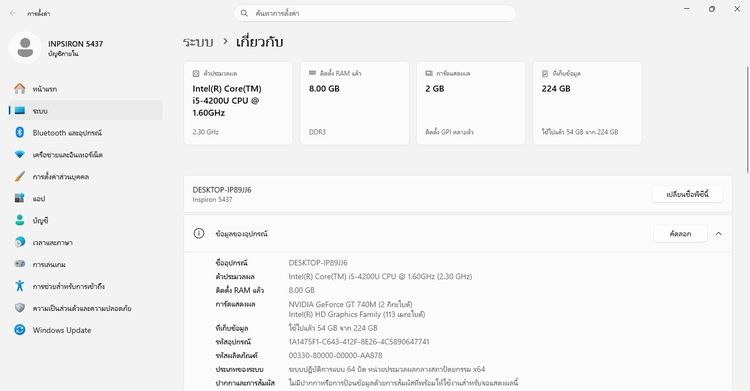Viewport: 750px width, 391px height.
Task: Open Windows Update settings page
Action: point(86,330)
